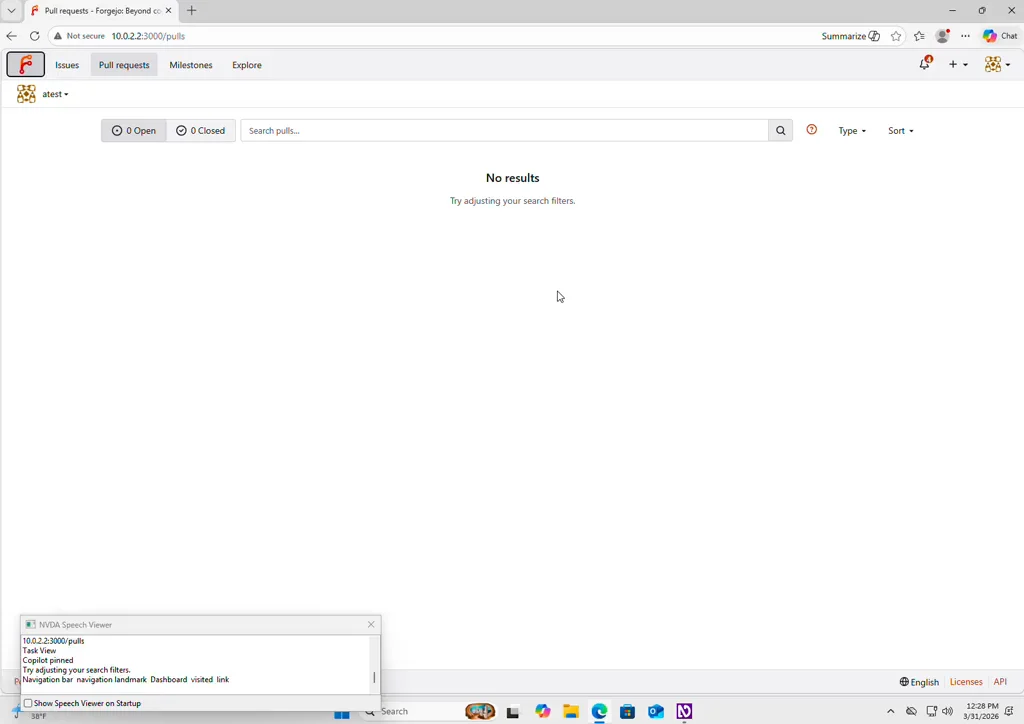Open a new browser tab
This screenshot has height=724, width=1024.
pyautogui.click(x=191, y=10)
